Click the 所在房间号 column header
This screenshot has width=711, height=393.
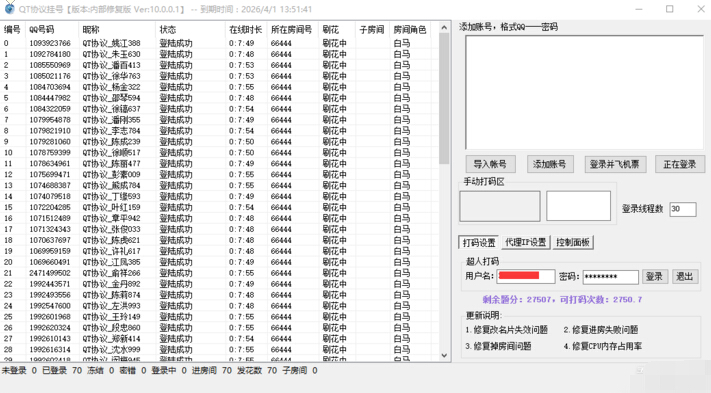[x=292, y=30]
